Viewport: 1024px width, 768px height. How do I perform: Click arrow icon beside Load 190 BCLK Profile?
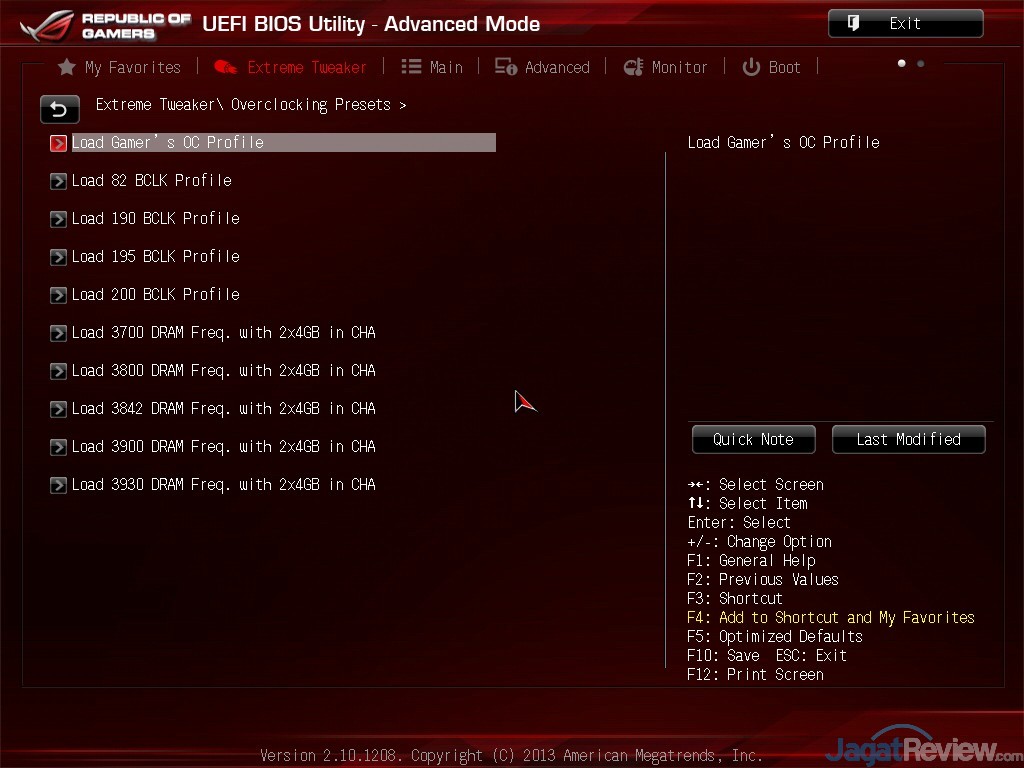coord(58,219)
